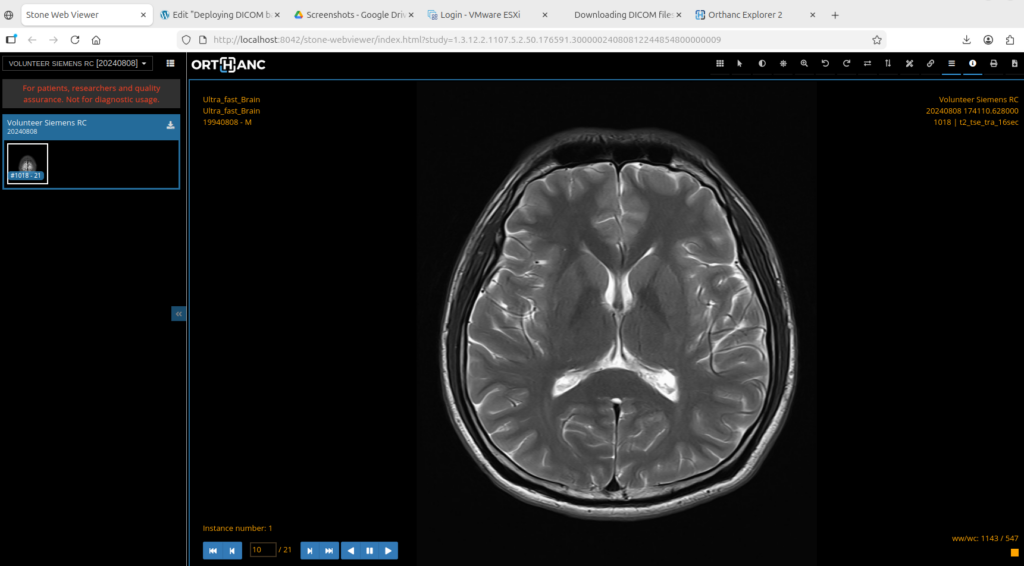Print the current image
Screen dimensions: 1024x566
pos(993,63)
